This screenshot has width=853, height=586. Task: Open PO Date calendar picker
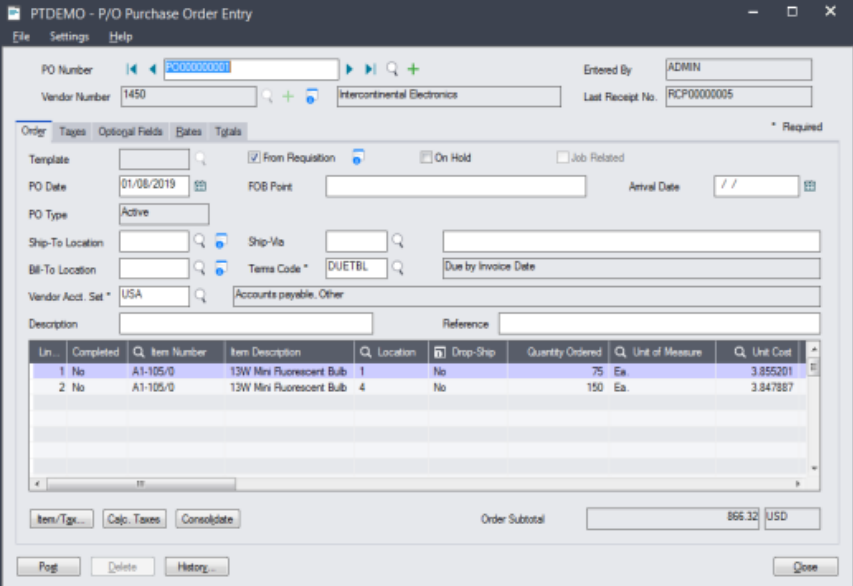click(x=200, y=186)
